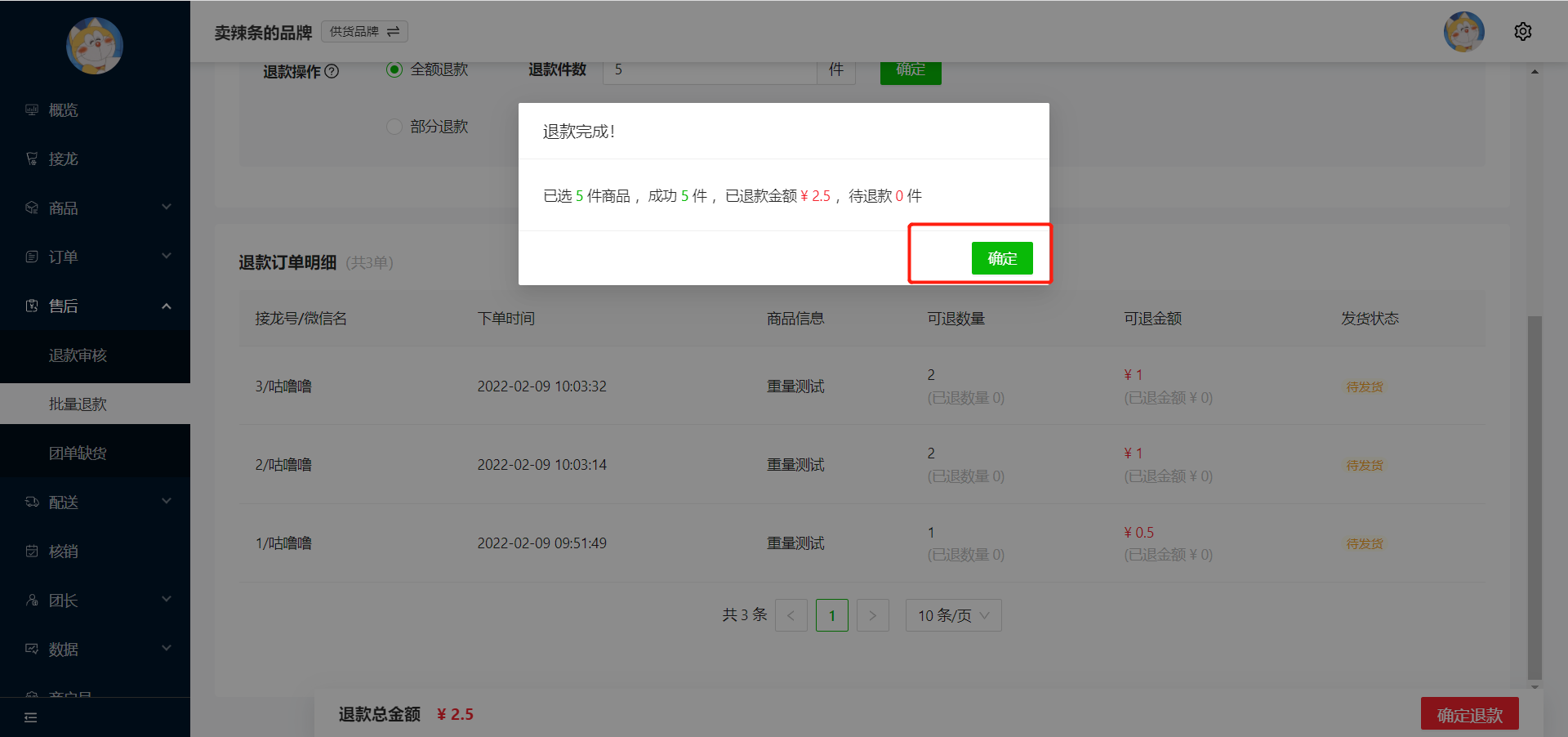Image resolution: width=1568 pixels, height=737 pixels.
Task: Click the 退款完成! dialog title
Action: [x=579, y=132]
